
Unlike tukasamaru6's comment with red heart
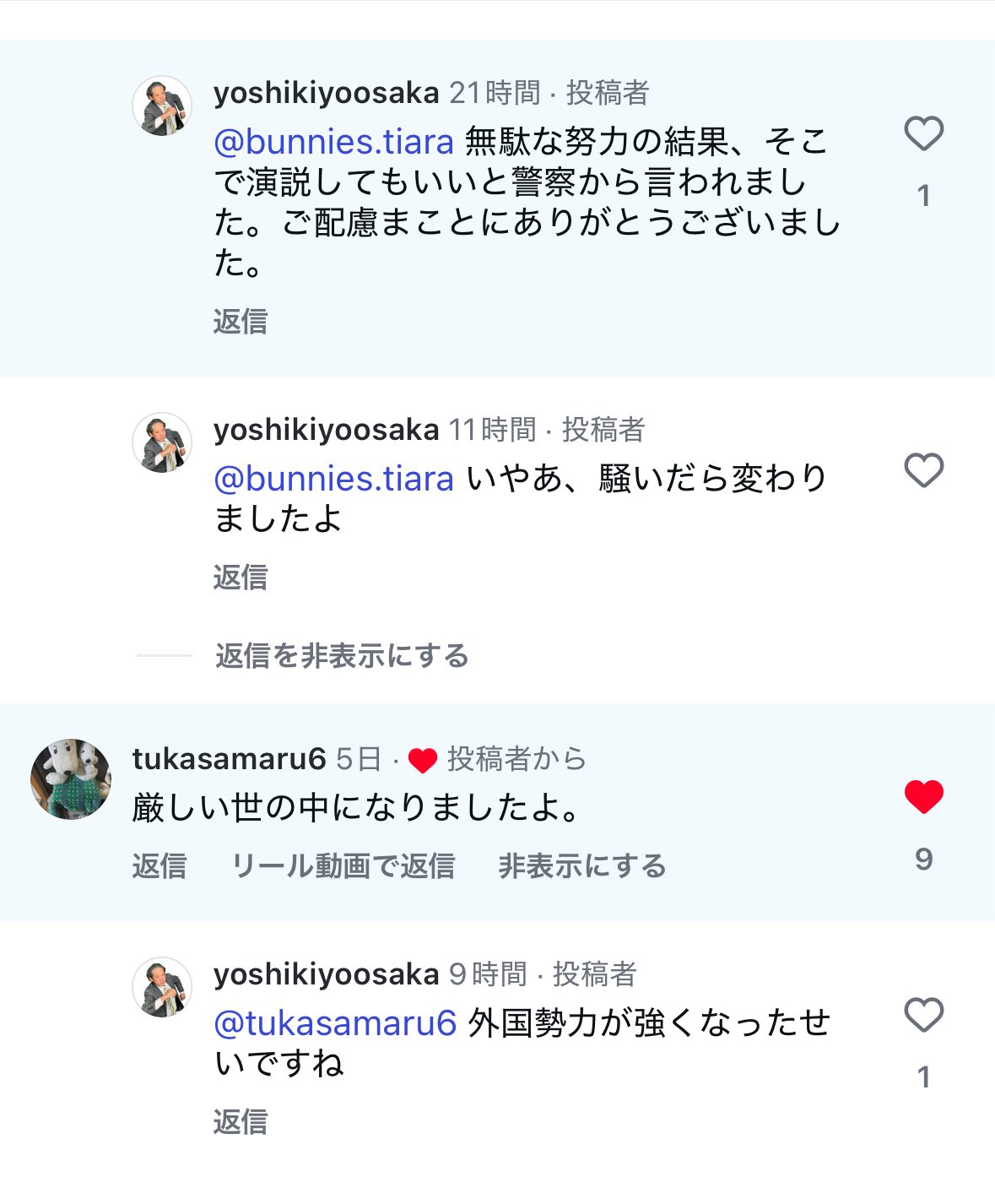(x=923, y=796)
